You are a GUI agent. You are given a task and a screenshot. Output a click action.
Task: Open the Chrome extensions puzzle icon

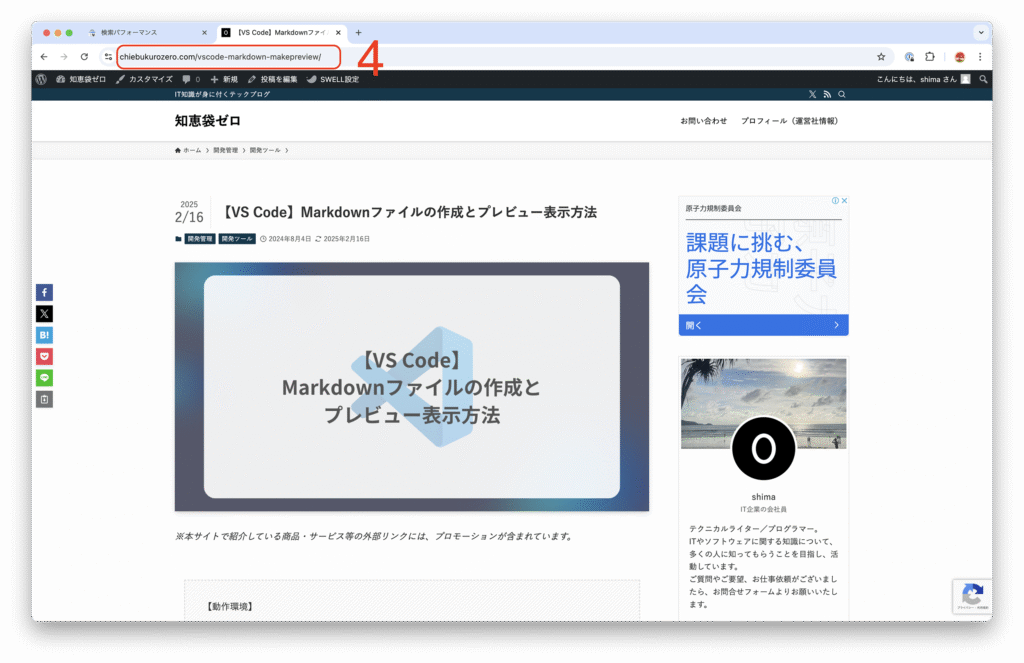(x=930, y=57)
